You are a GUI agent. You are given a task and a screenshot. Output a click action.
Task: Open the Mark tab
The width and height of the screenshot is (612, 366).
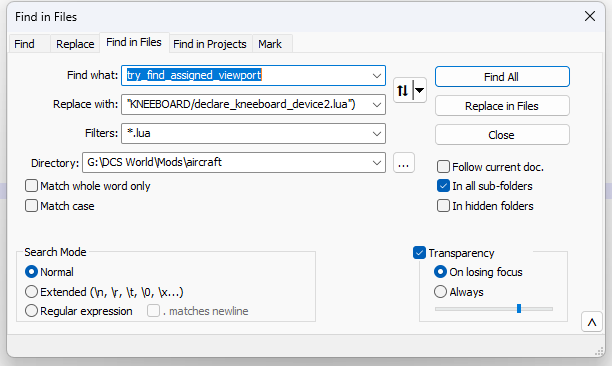click(x=270, y=44)
